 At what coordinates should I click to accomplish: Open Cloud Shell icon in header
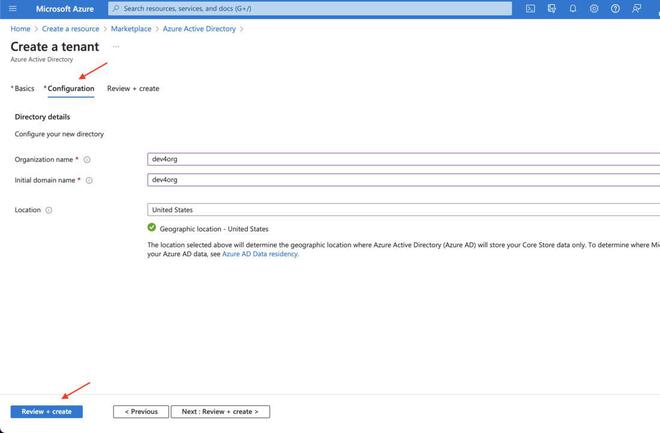(530, 8)
